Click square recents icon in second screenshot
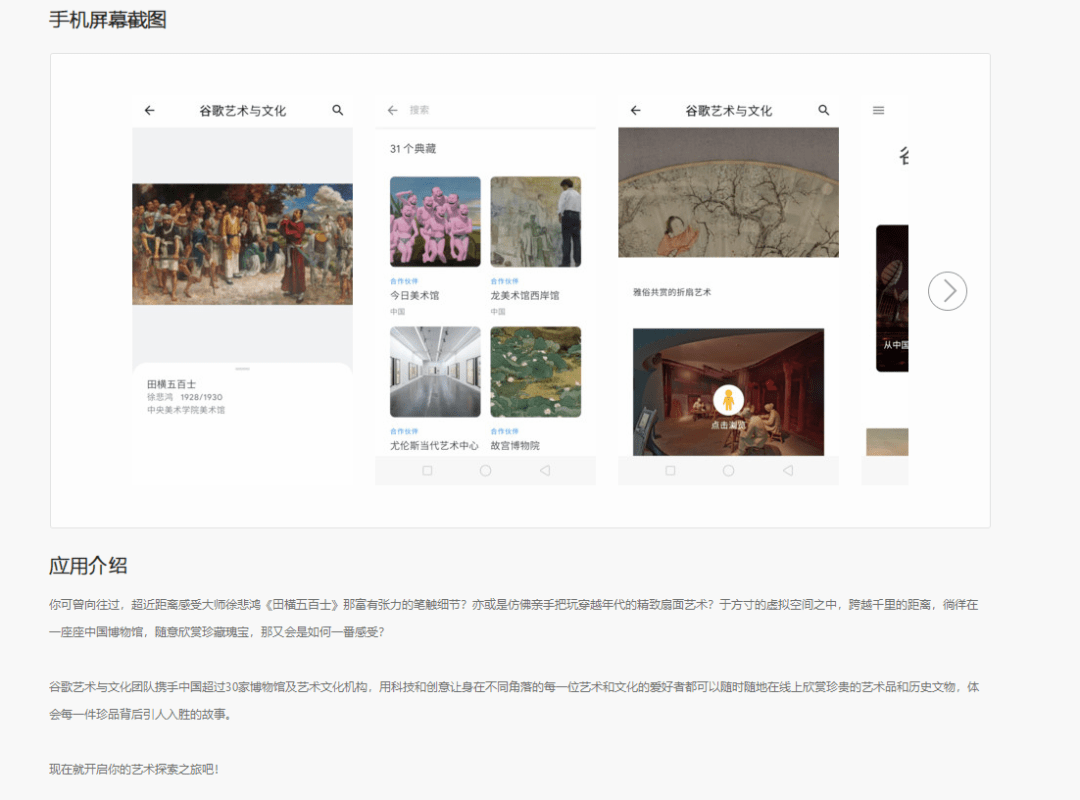 pos(427,471)
